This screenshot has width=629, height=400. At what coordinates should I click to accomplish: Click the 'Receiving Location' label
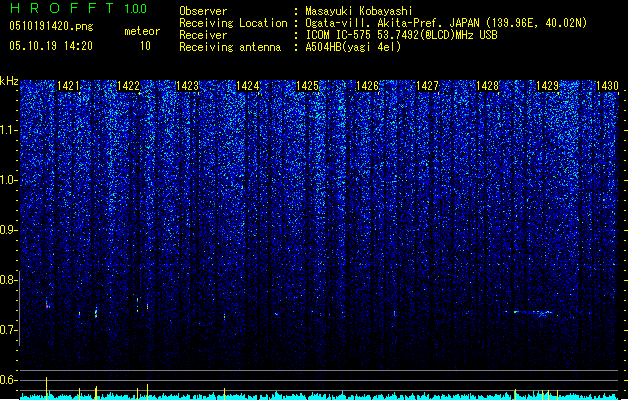pos(233,23)
